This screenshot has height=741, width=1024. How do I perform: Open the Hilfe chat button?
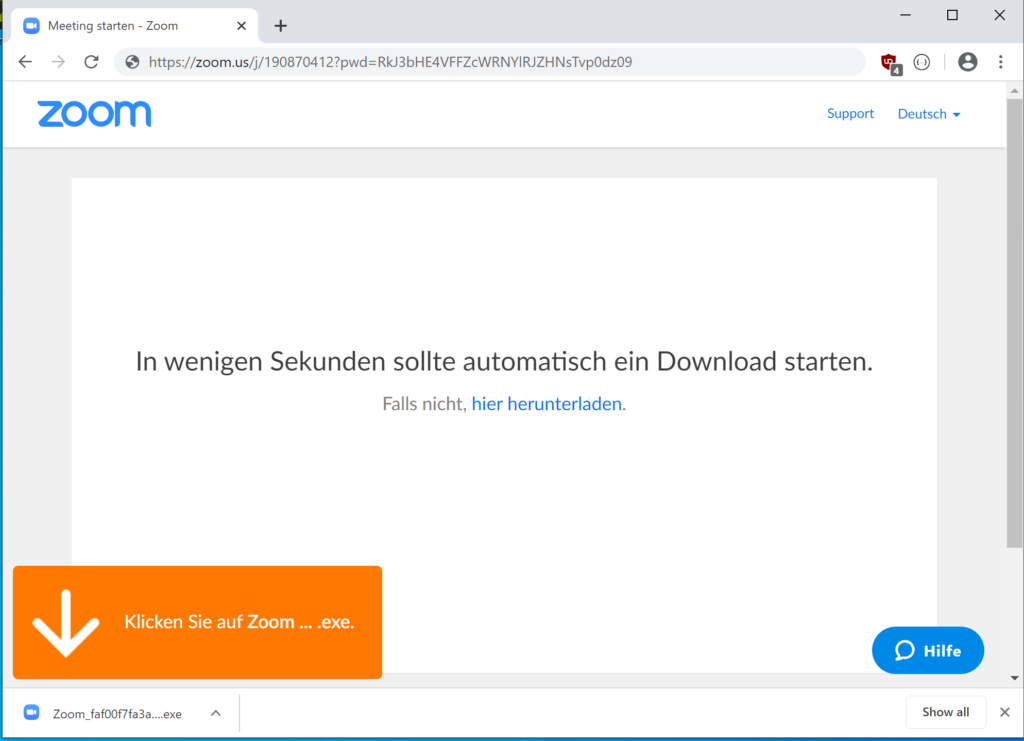(x=927, y=650)
